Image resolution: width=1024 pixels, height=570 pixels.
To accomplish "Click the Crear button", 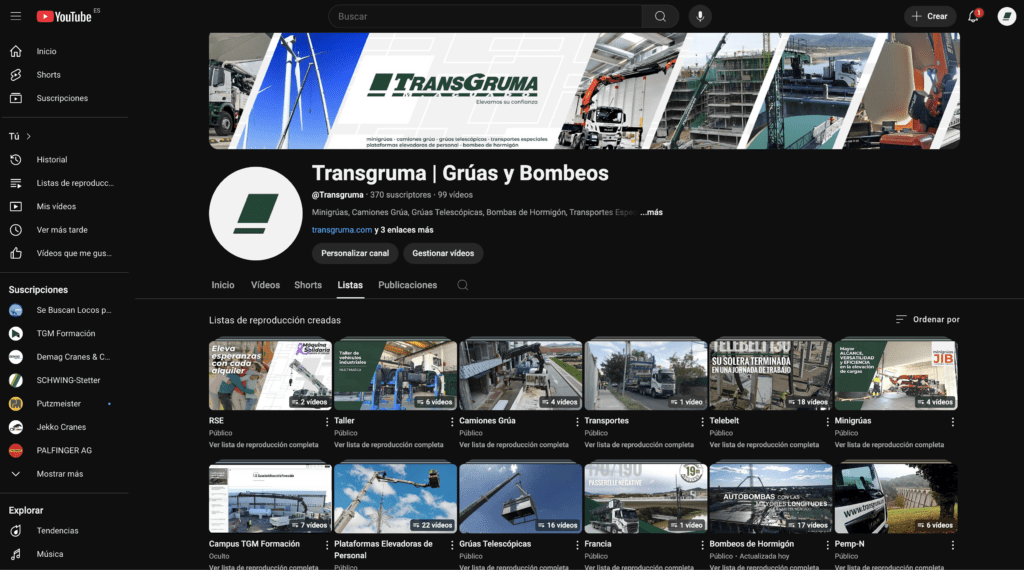I will 930,16.
